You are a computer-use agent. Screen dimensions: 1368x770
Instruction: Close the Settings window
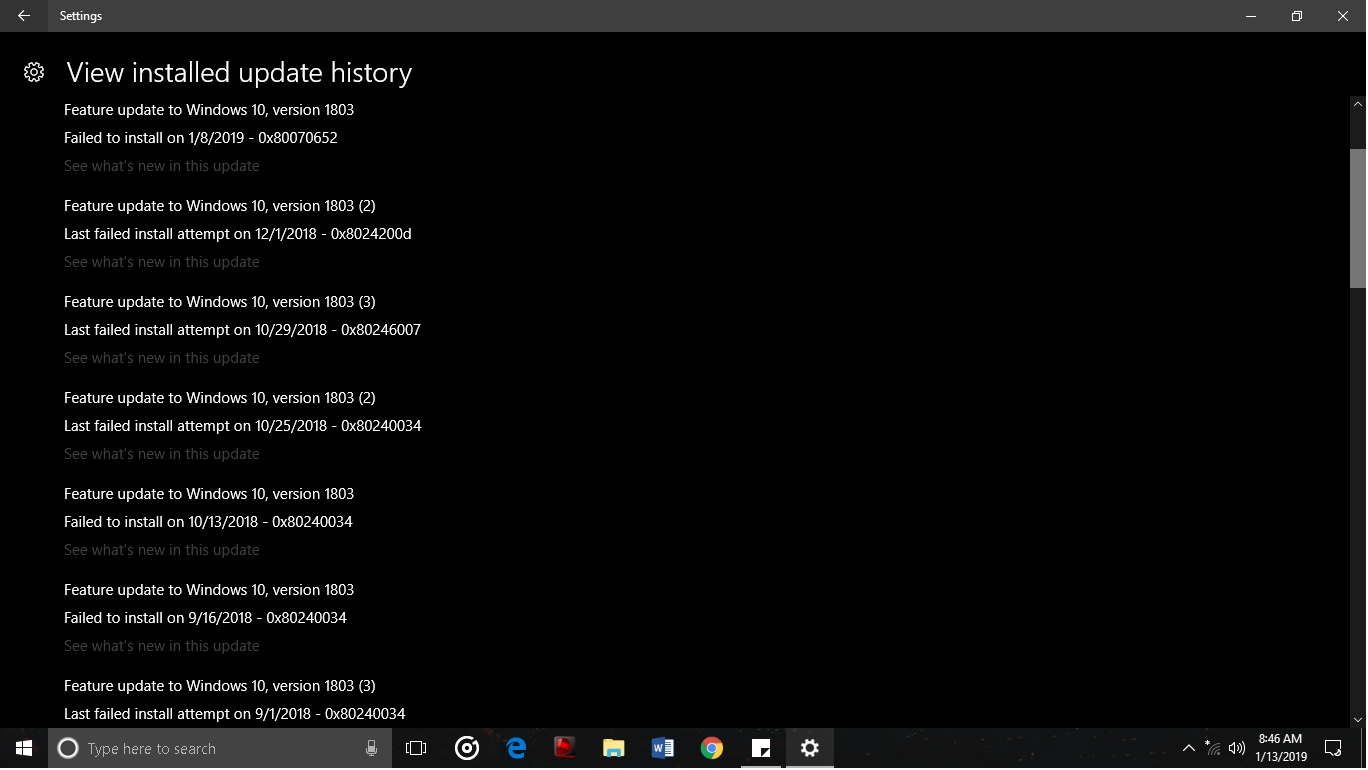coord(1343,16)
